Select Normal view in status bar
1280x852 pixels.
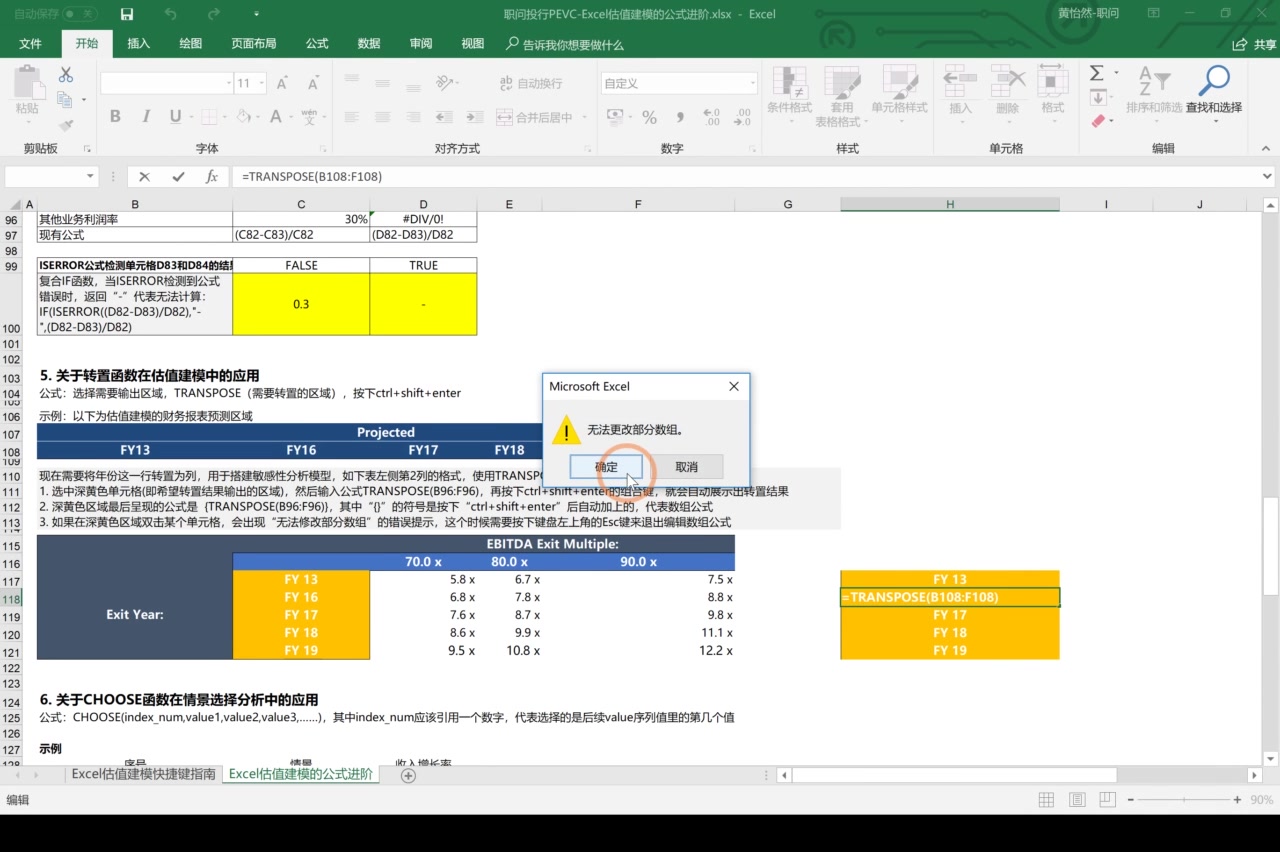1046,800
